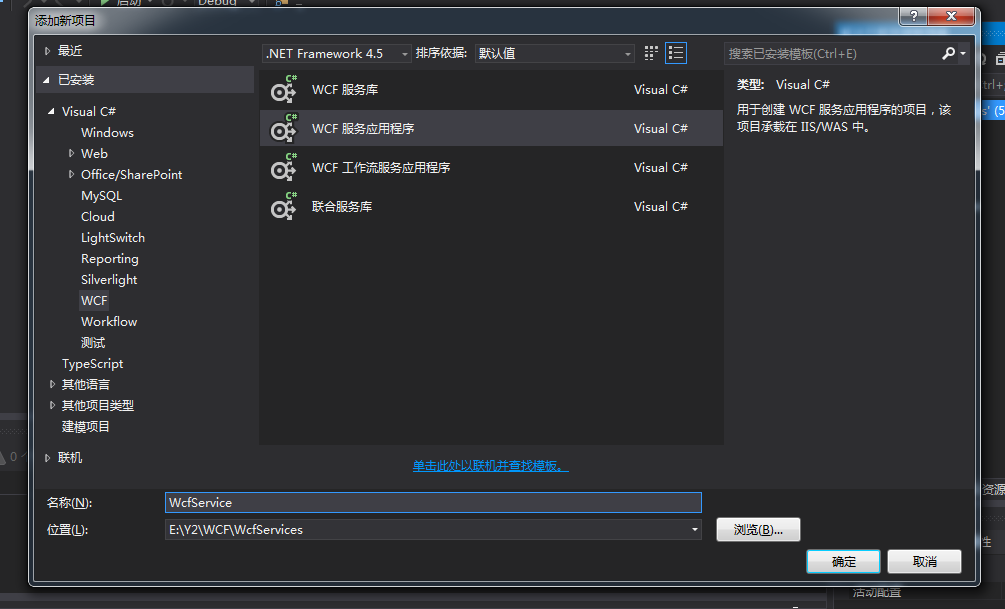Click the 浏览(B)... button
This screenshot has width=1005, height=609.
[758, 530]
